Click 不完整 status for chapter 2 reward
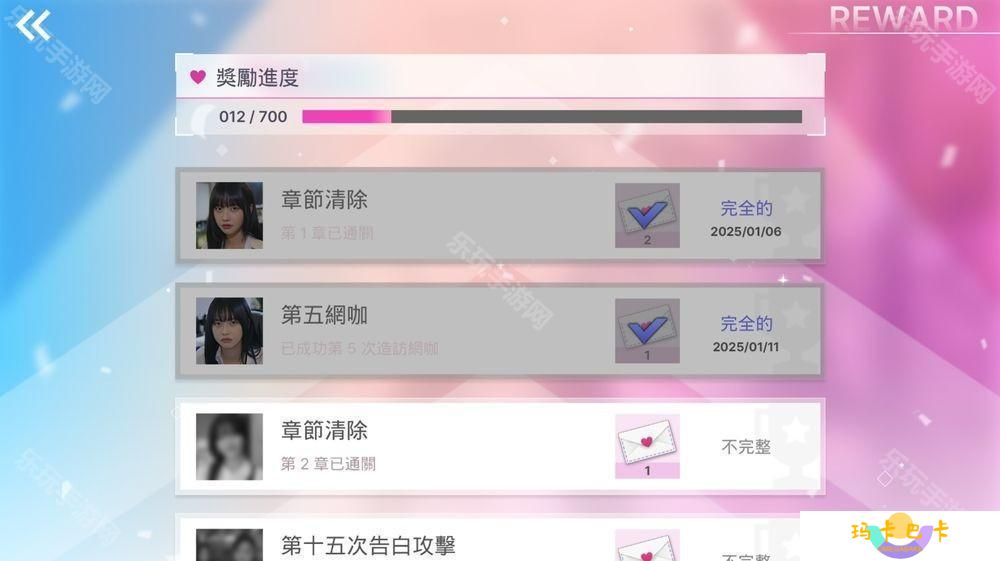 (746, 446)
